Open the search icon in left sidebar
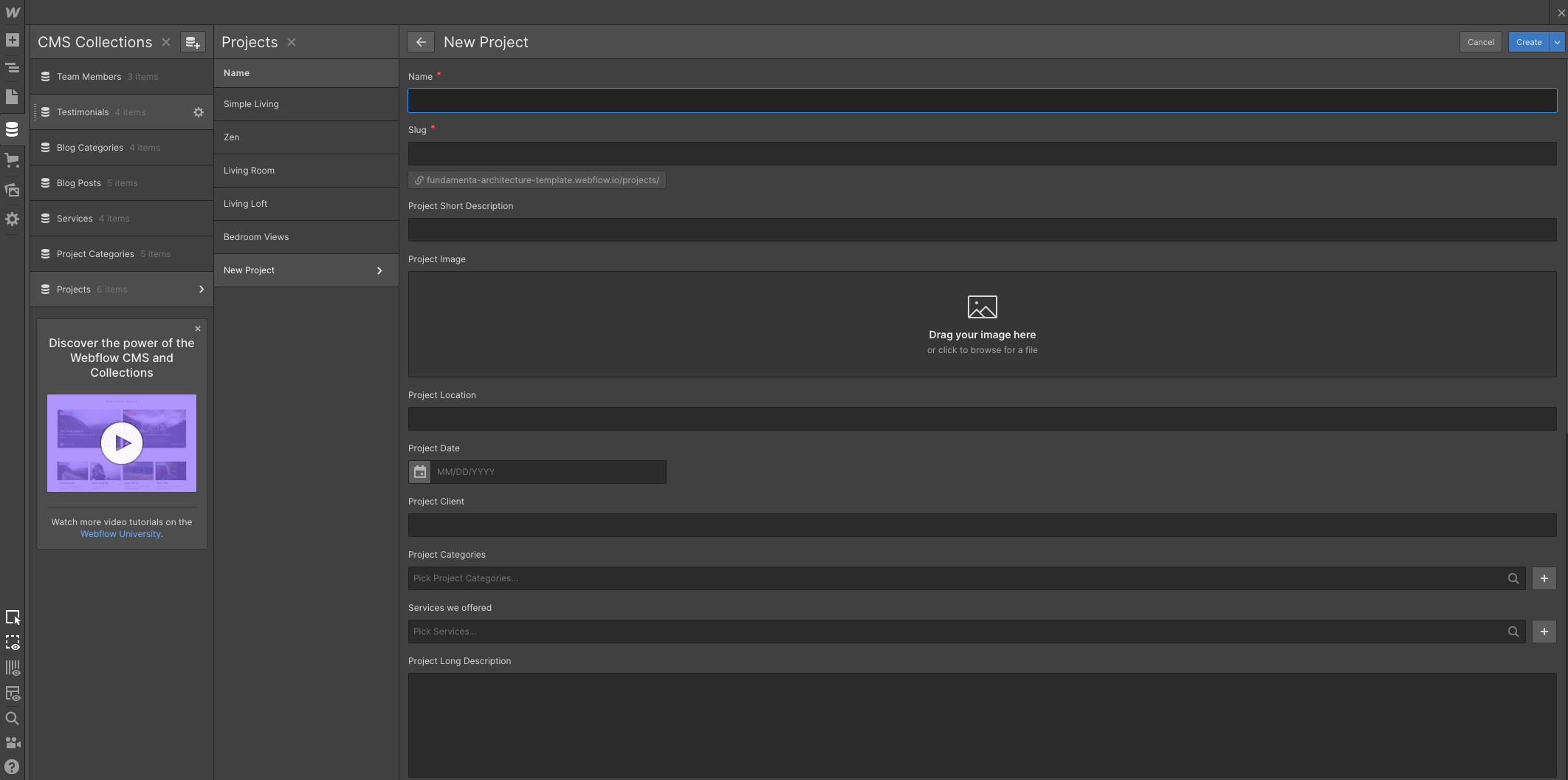 click(x=12, y=719)
